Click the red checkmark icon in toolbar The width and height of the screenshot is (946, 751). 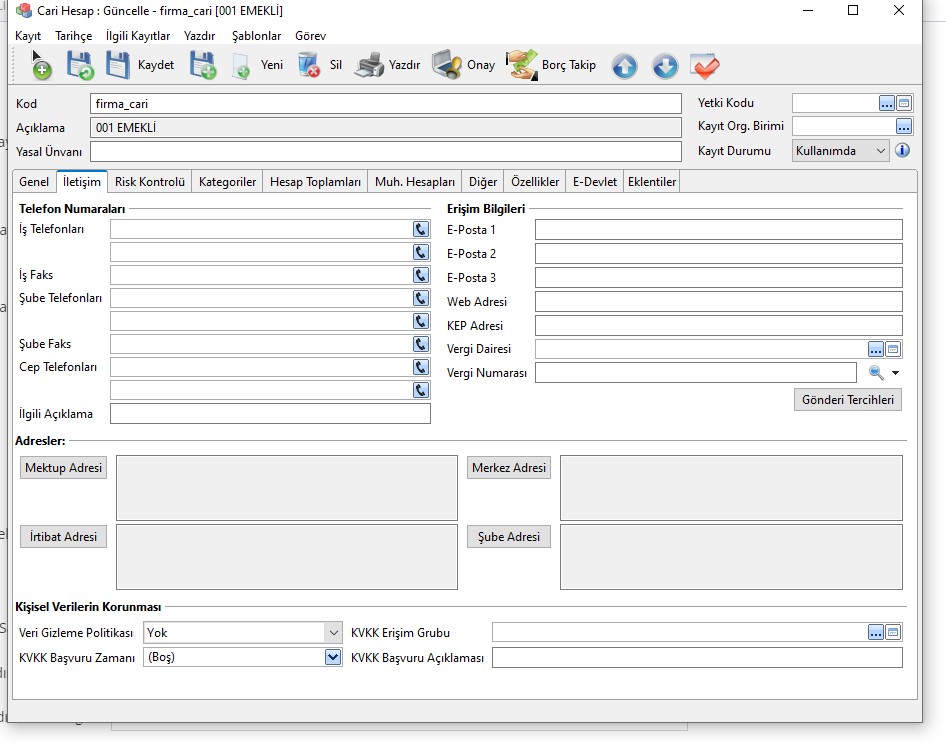(x=705, y=67)
